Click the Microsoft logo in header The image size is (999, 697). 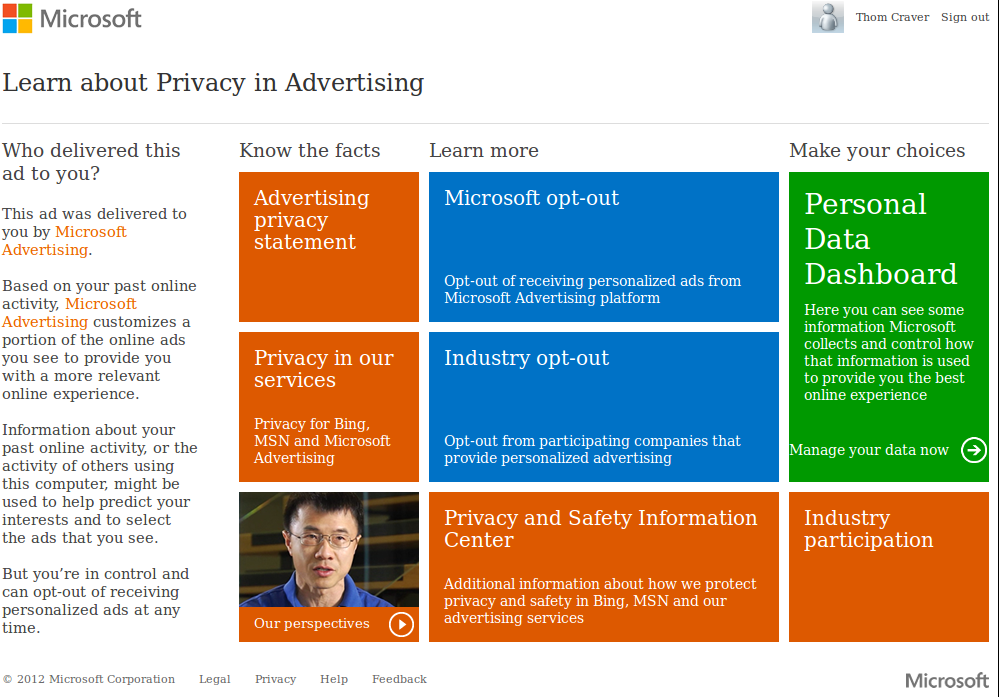click(72, 18)
